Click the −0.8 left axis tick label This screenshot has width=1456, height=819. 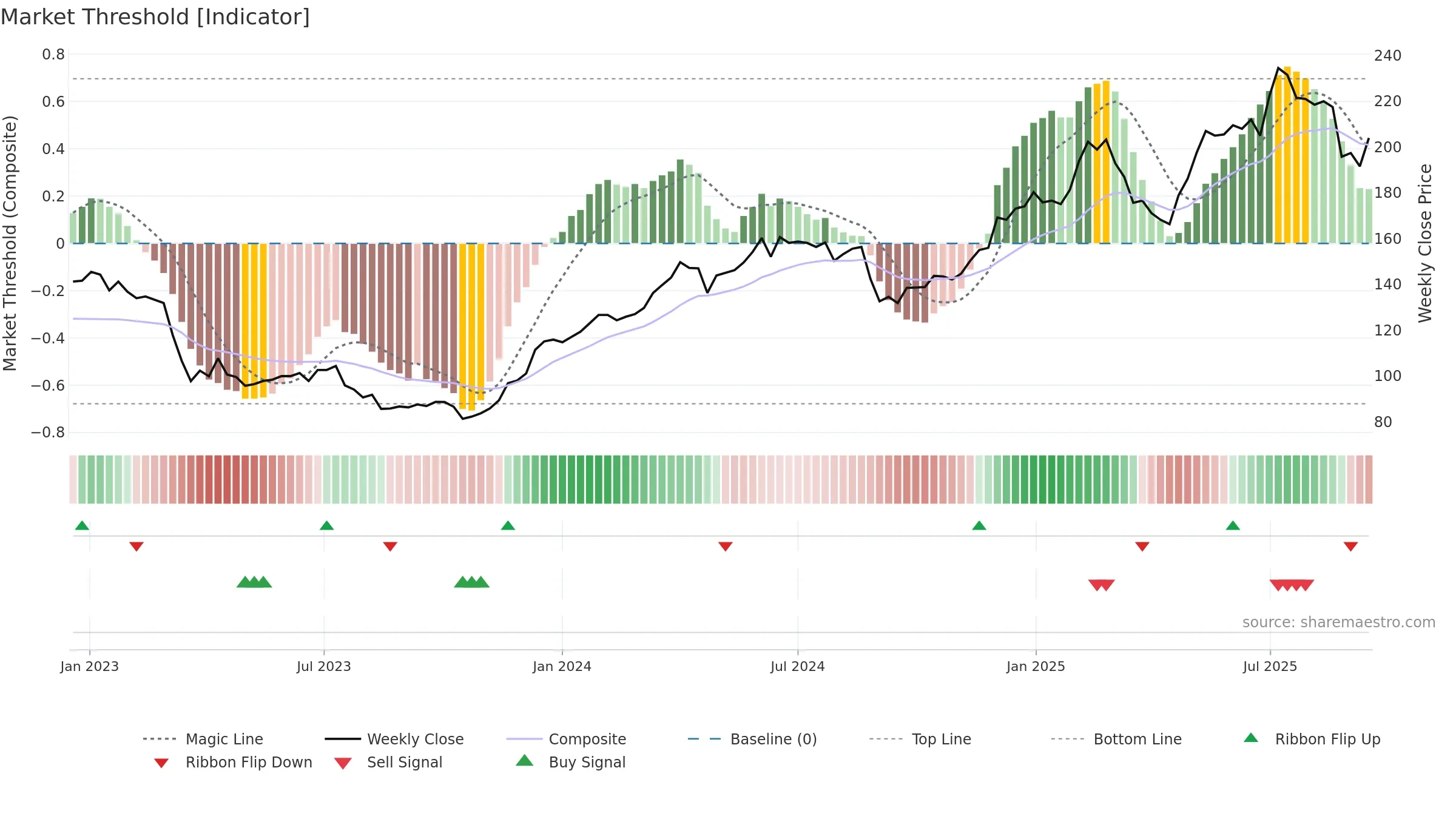pos(48,433)
